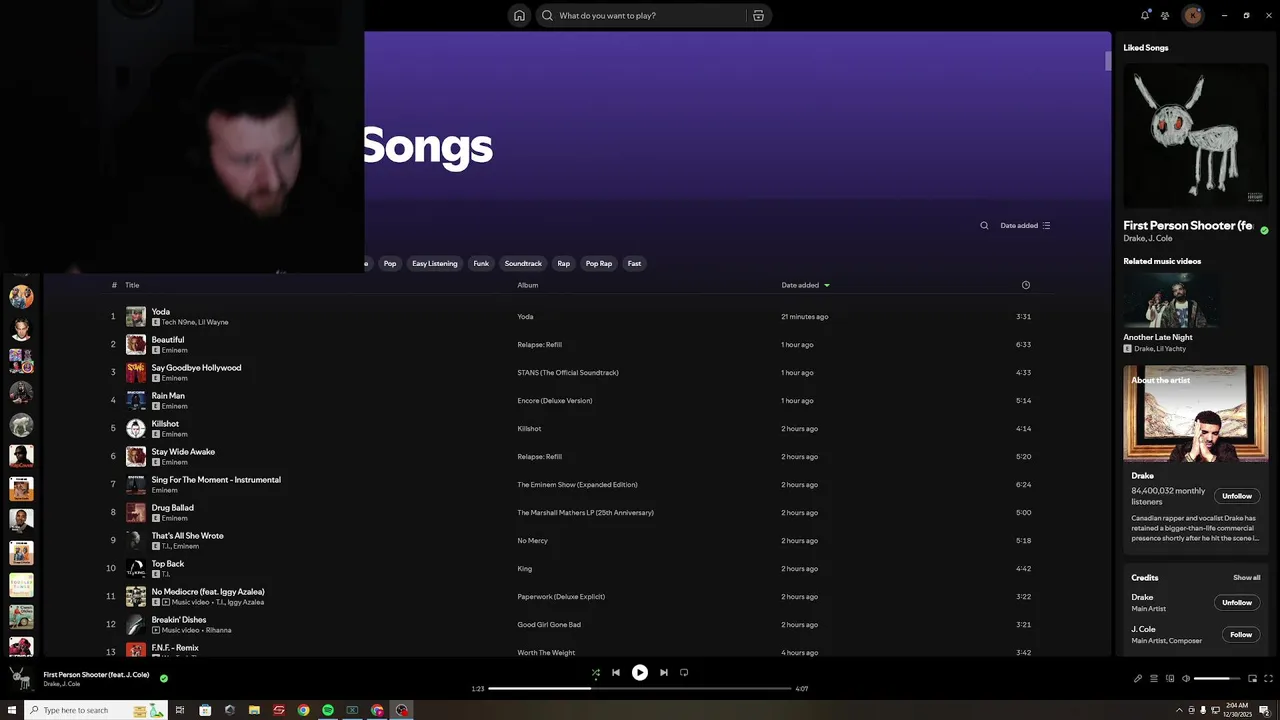Search within Liked Songs magnifier icon
Image resolution: width=1280 pixels, height=720 pixels.
click(x=984, y=225)
